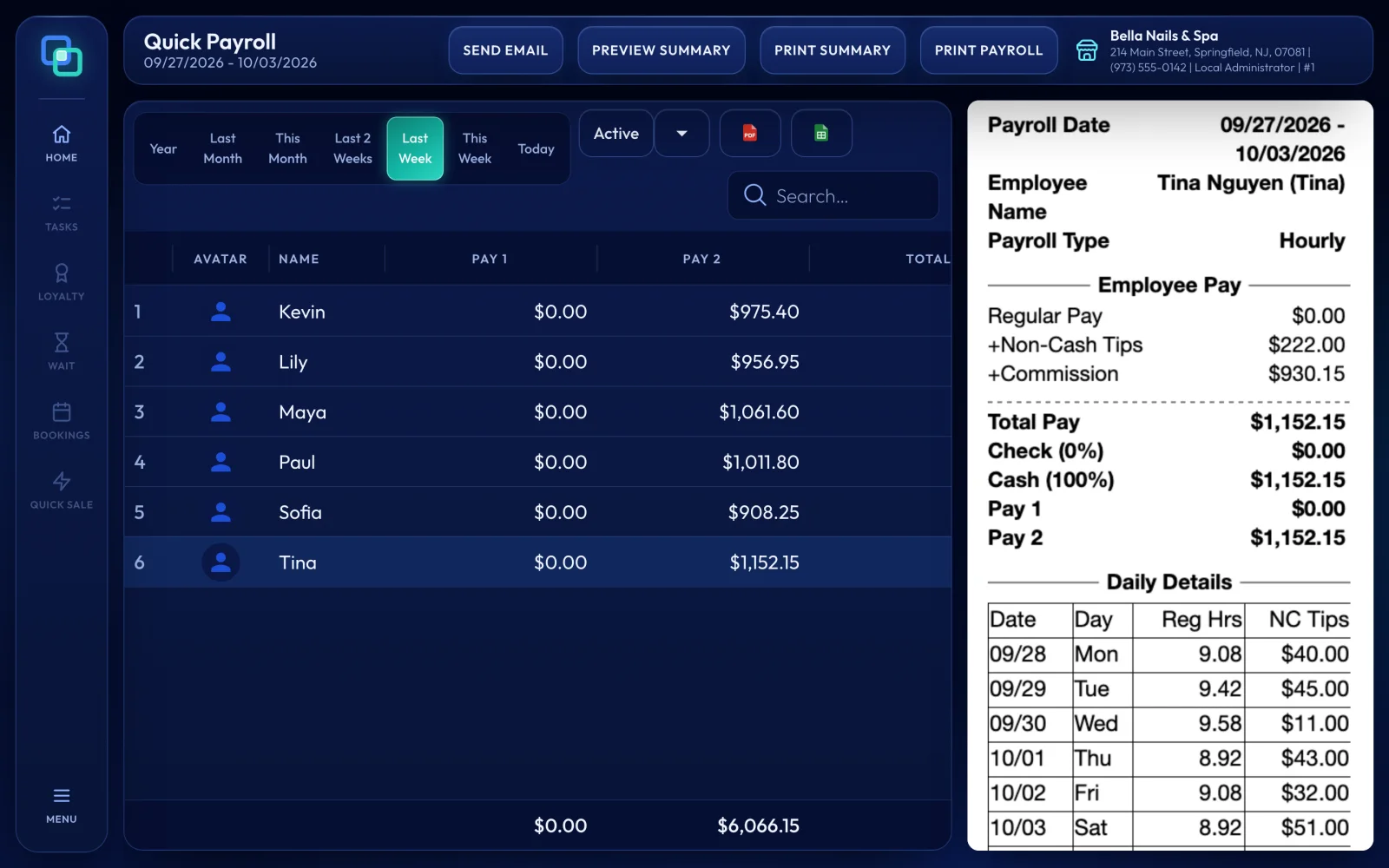The height and width of the screenshot is (868, 1389).
Task: Click the Preview Summary button
Action: [662, 50]
